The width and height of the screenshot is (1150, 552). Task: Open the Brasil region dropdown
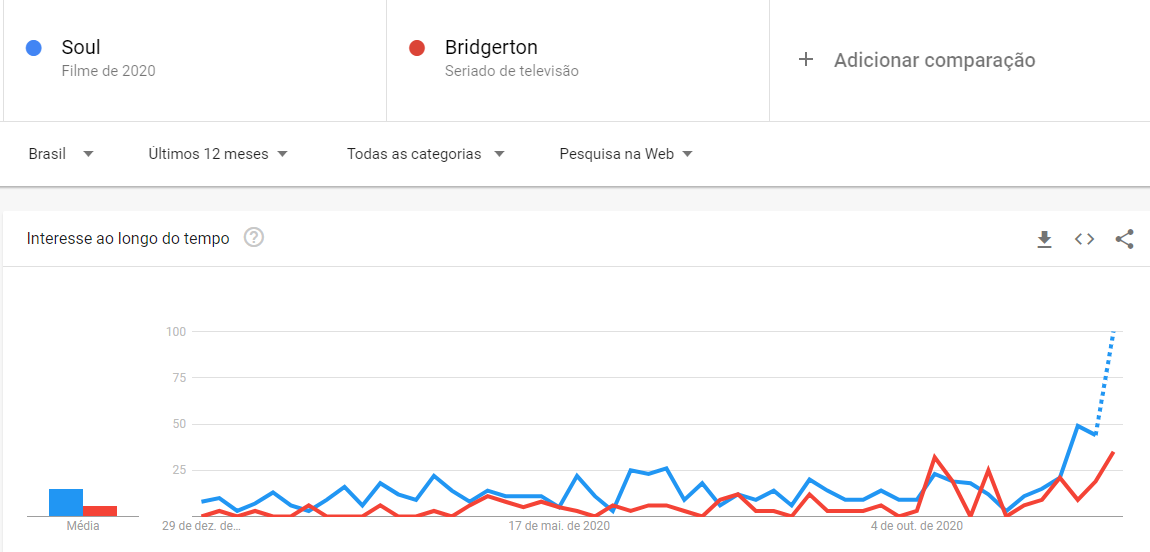coord(61,154)
